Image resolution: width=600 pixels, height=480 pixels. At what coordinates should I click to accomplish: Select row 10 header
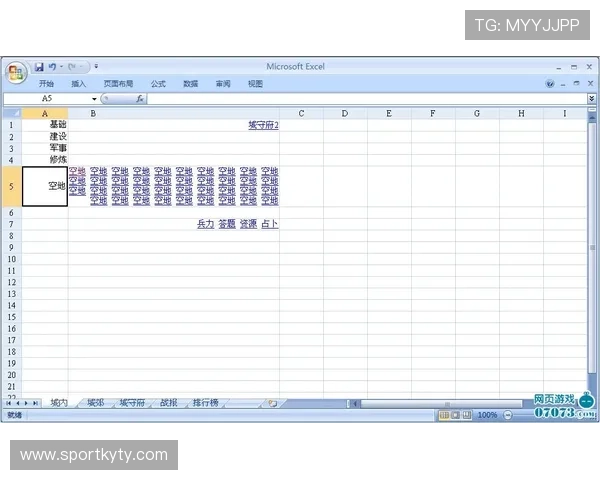click(12, 259)
